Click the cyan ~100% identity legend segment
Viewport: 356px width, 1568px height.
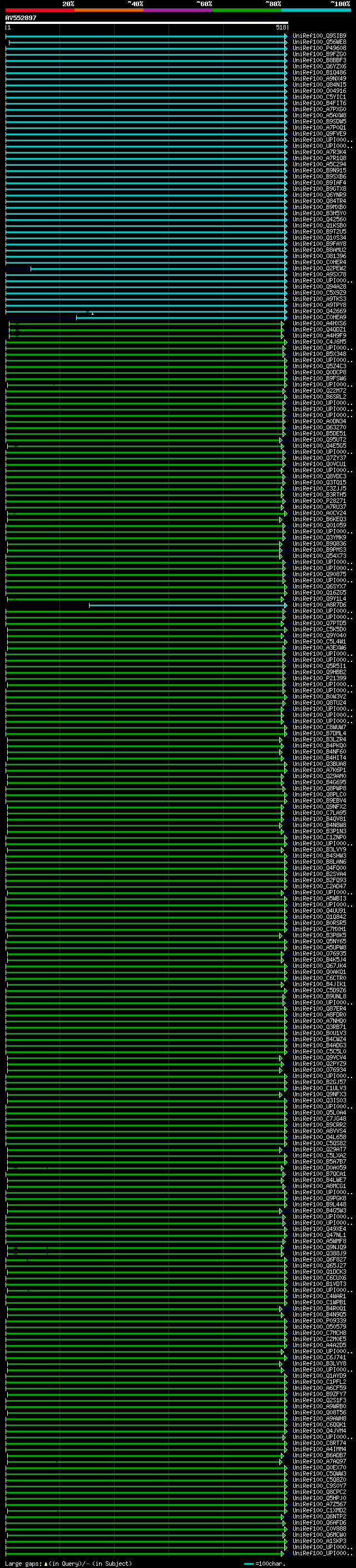(317, 10)
